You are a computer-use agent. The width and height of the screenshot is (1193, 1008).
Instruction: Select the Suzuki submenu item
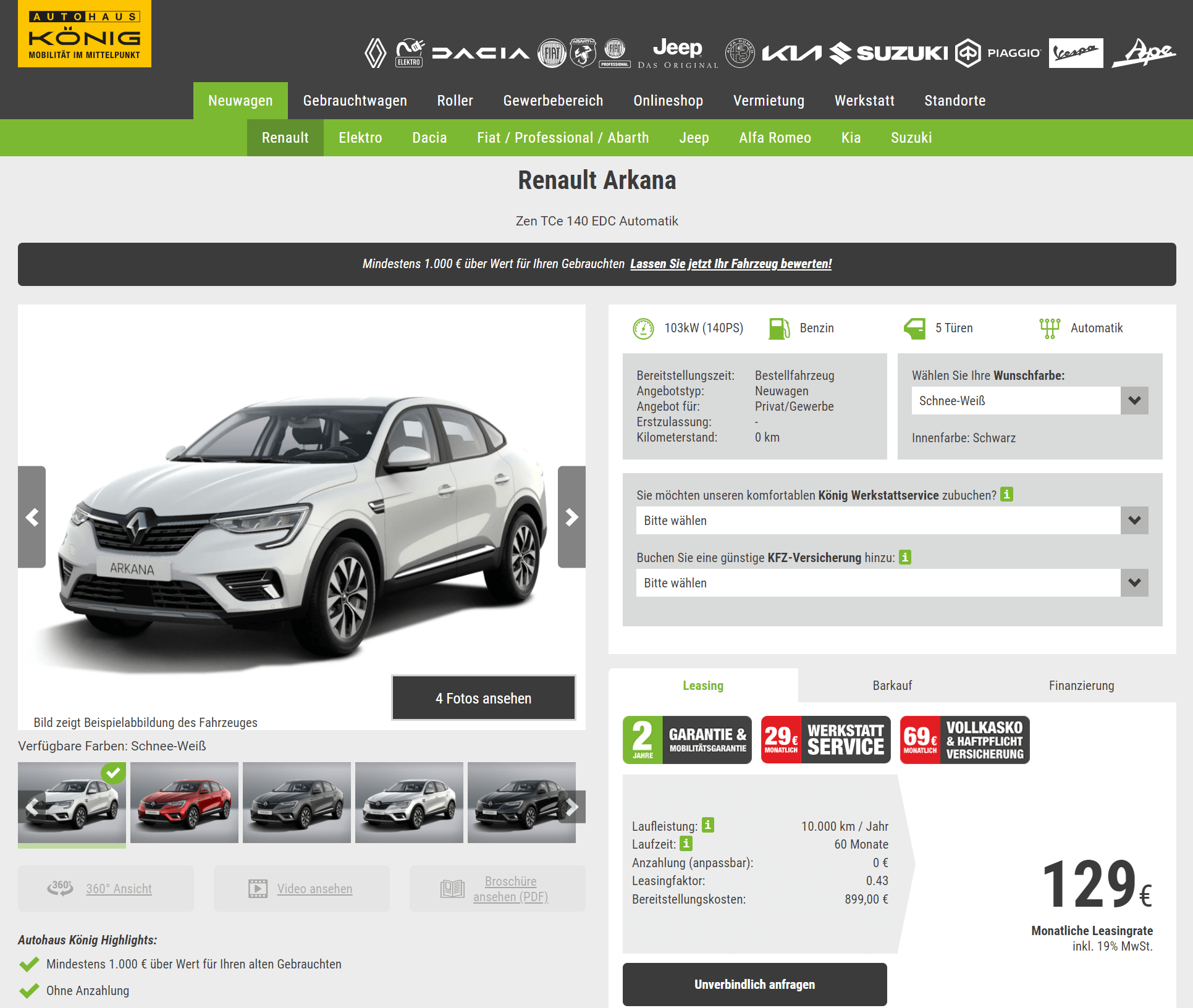(x=912, y=138)
